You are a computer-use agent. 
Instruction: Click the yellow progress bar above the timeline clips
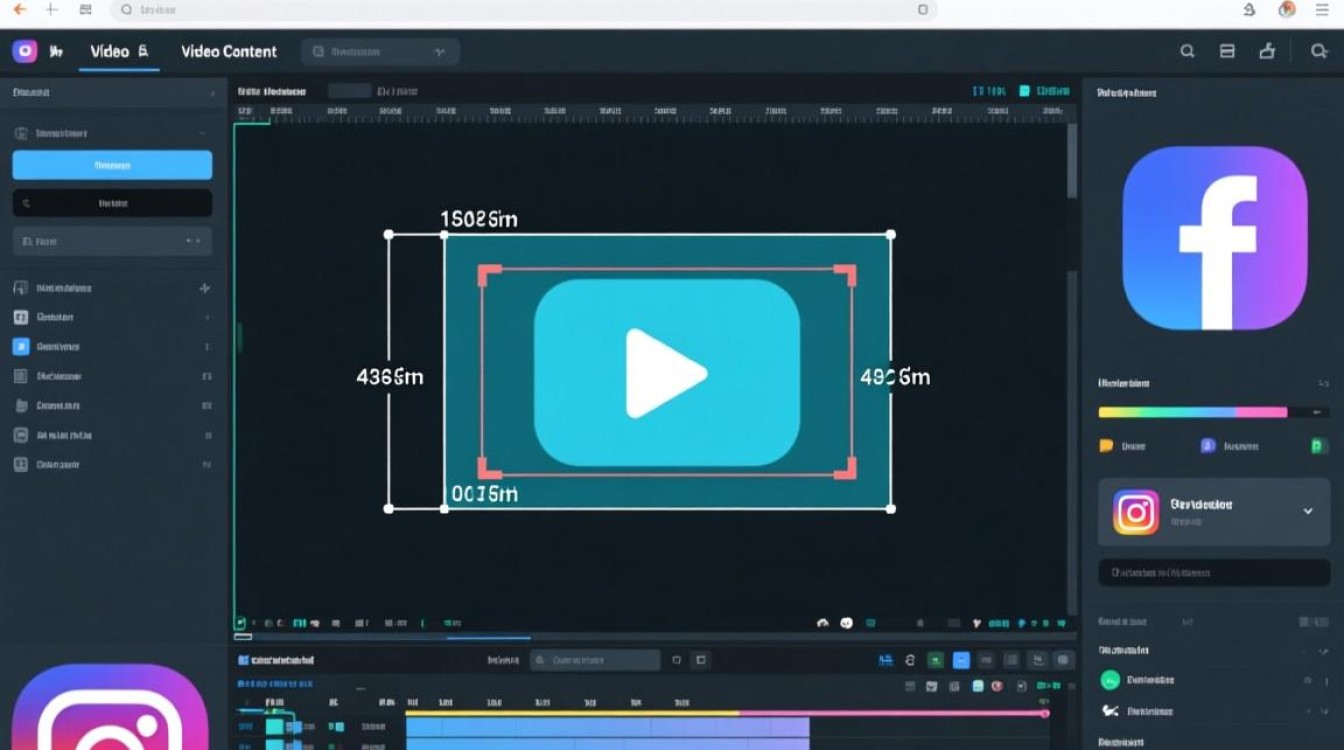[x=572, y=713]
